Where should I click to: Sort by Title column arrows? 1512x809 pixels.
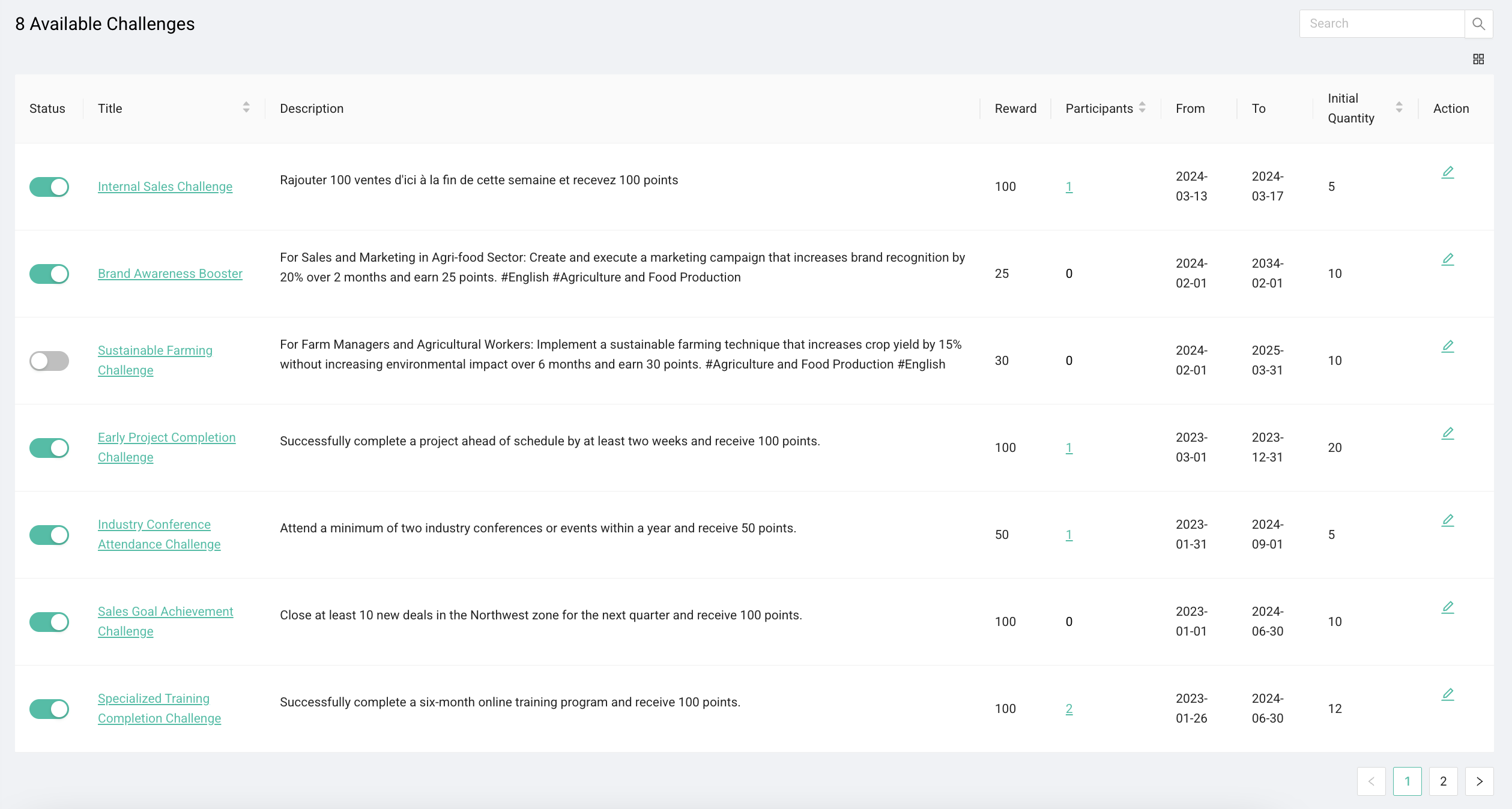click(246, 107)
